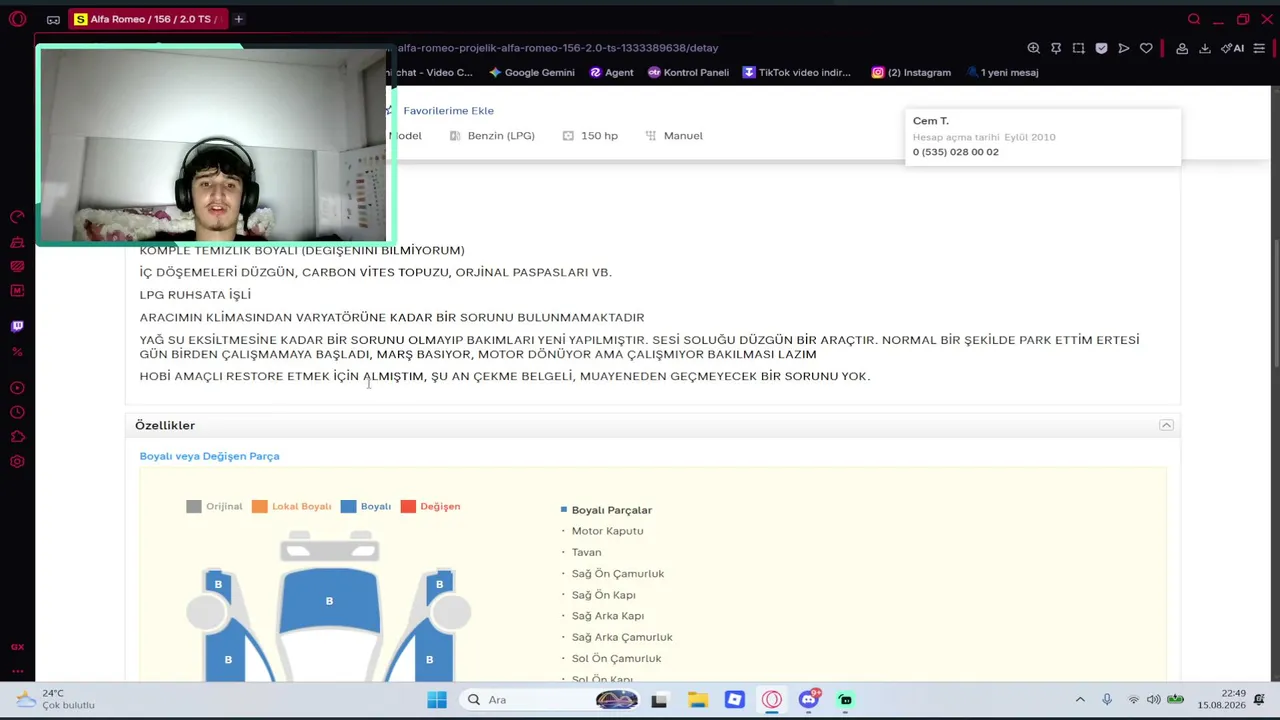The height and width of the screenshot is (720, 1280).
Task: Open the ad blocker shield icon
Action: (x=1101, y=48)
